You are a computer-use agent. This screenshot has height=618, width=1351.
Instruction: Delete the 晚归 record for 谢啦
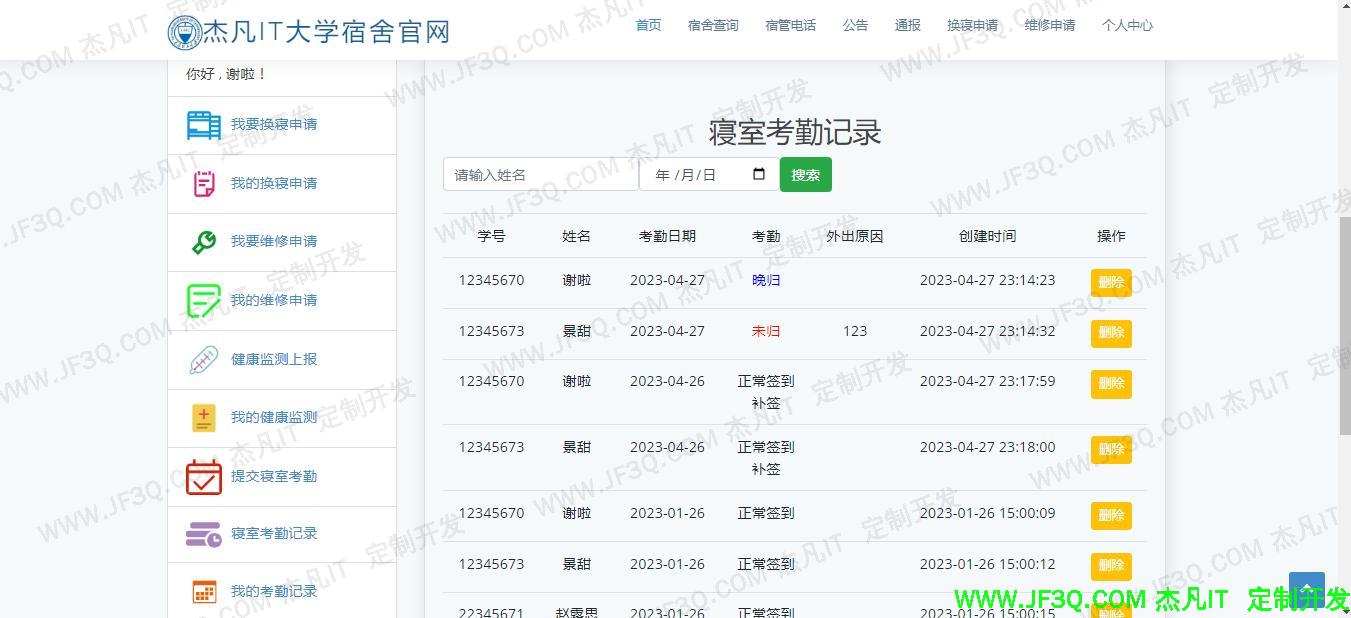1111,282
